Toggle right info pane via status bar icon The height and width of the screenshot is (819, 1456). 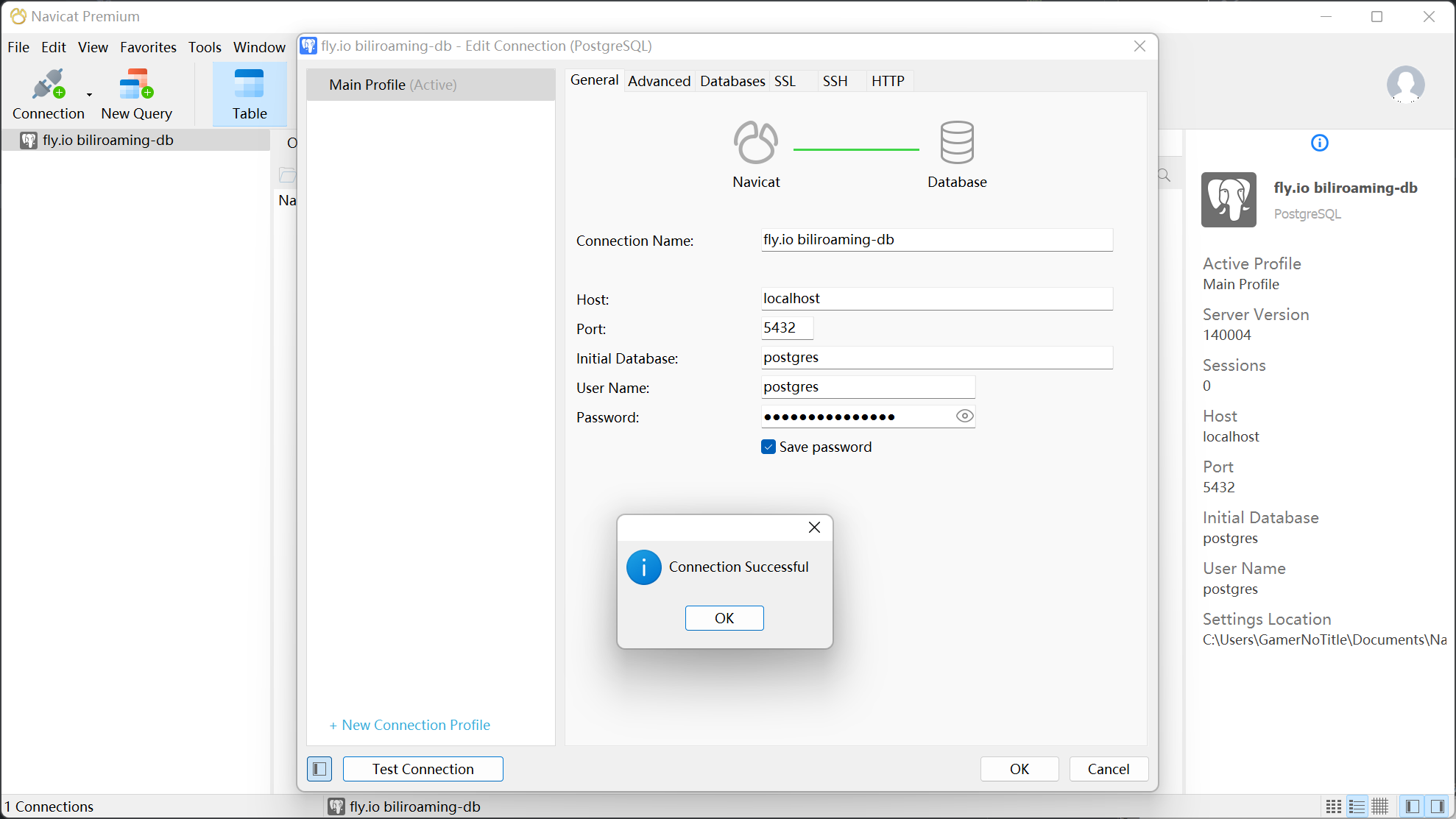pos(1437,806)
